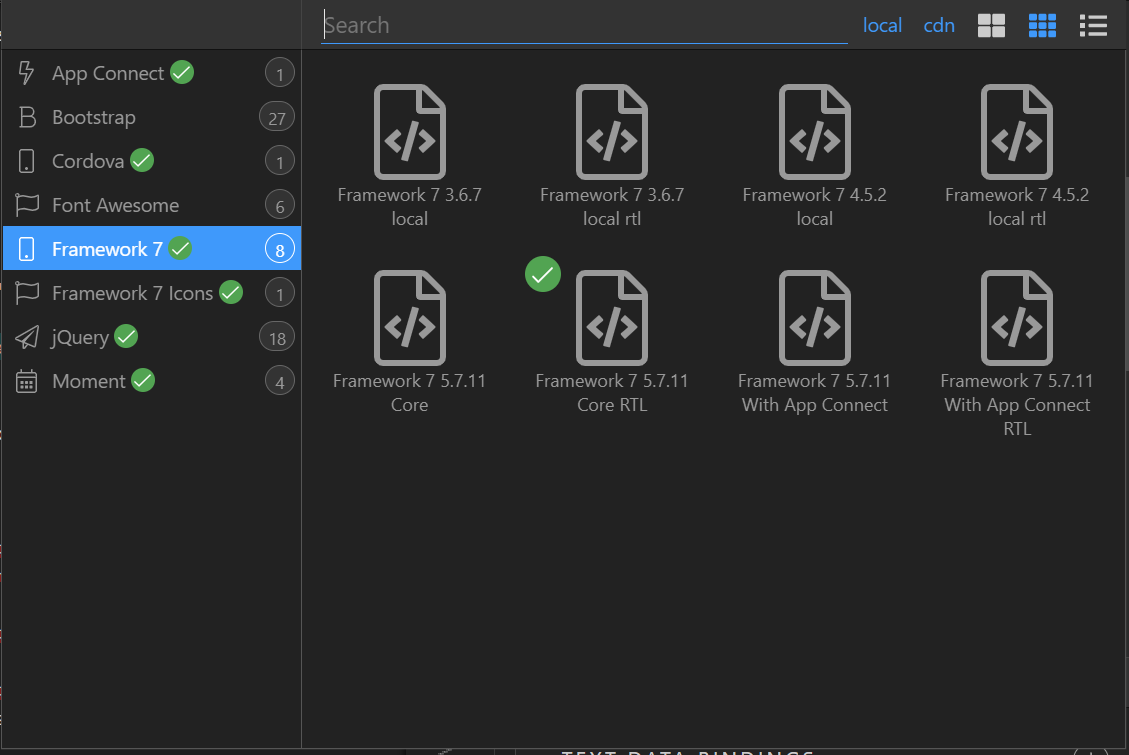Click the Framework 7 3.6.7 local file icon
Screen dimensions: 1129x755
pos(410,132)
